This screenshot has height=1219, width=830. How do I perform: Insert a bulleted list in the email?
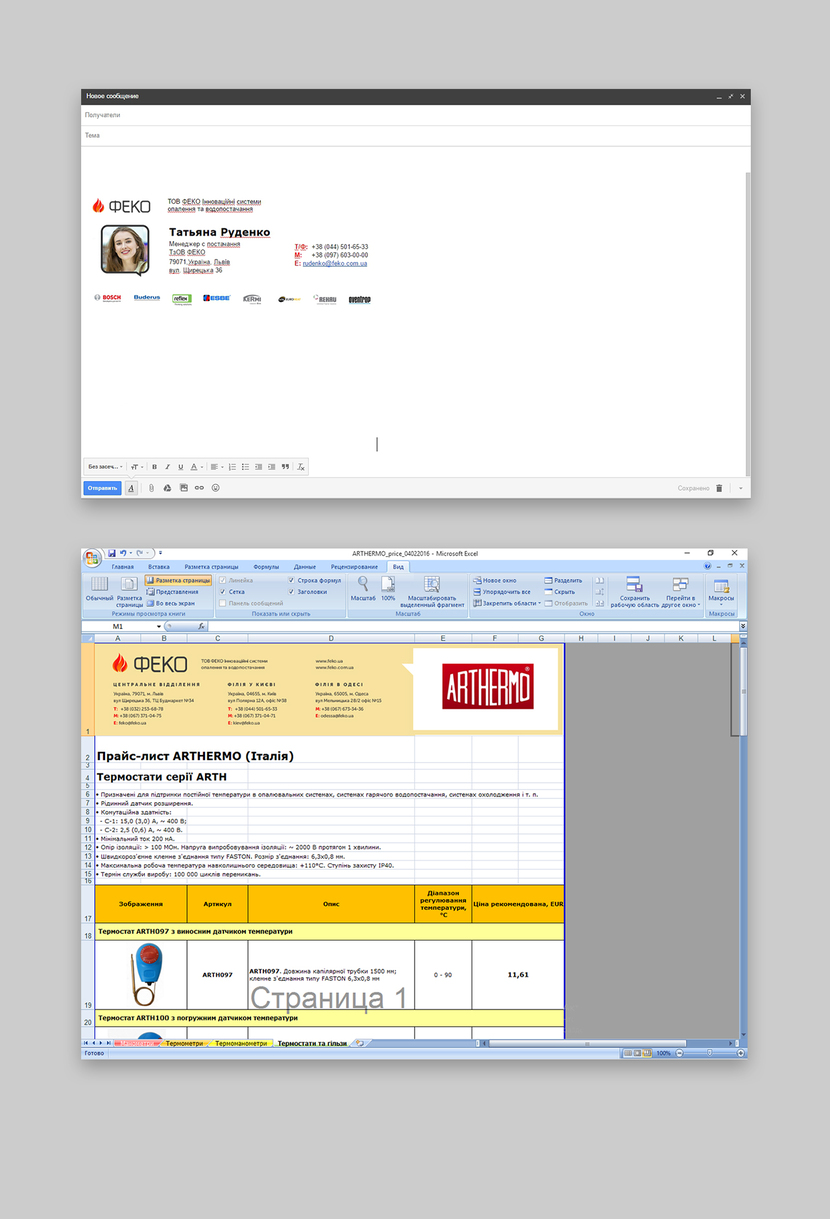(245, 467)
